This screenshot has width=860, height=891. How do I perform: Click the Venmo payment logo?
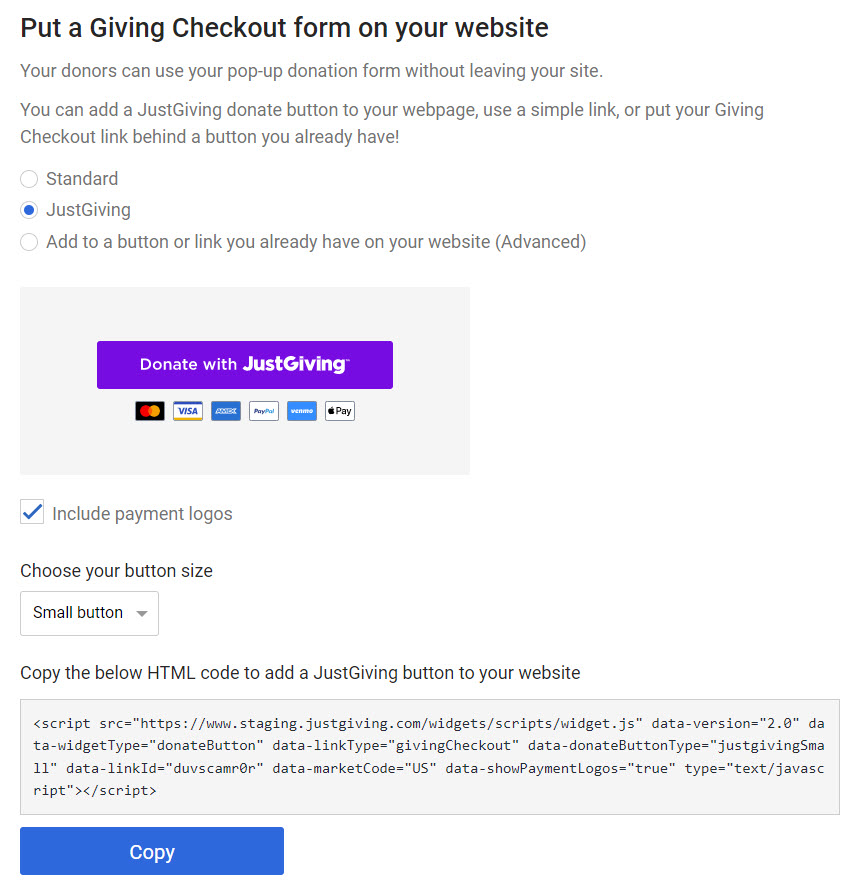[302, 411]
